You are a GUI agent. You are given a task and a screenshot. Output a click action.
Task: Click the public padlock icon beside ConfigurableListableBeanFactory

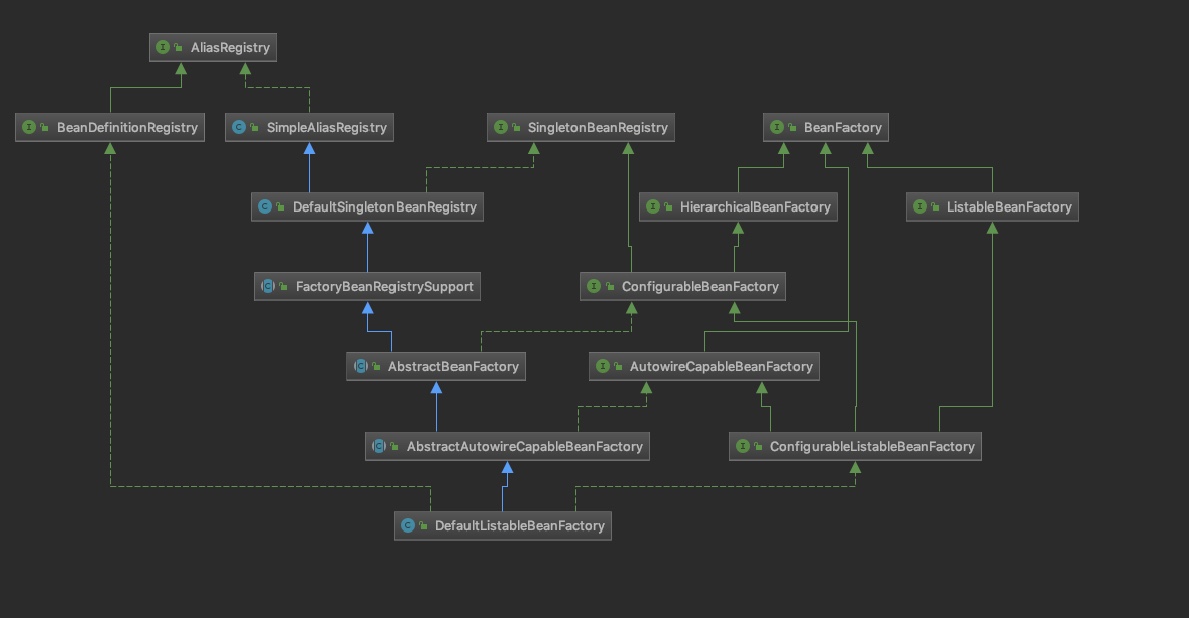coord(757,446)
